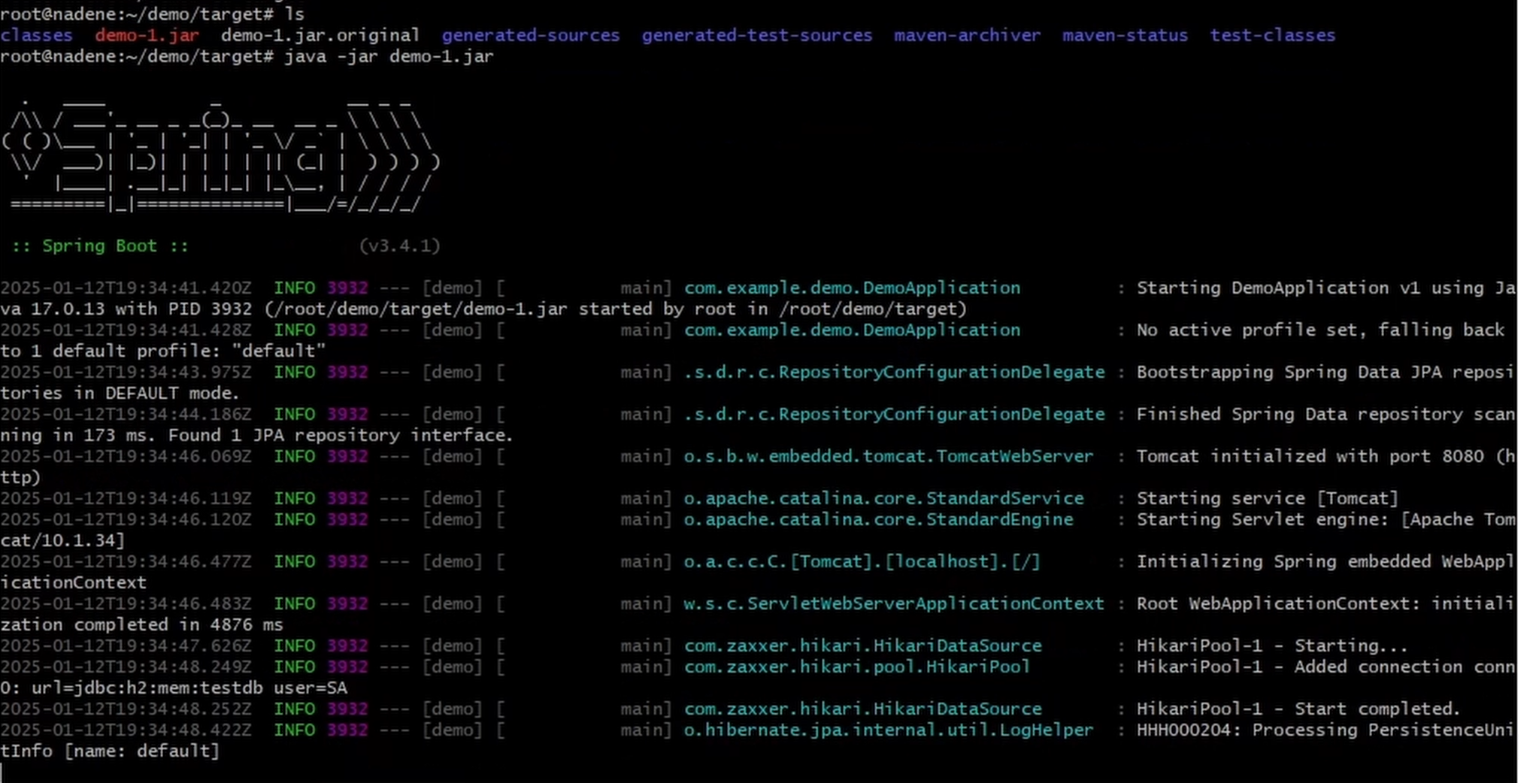This screenshot has height=783, width=1519.
Task: Click the java -jar demo-1.jar command
Action: pyautogui.click(x=388, y=56)
